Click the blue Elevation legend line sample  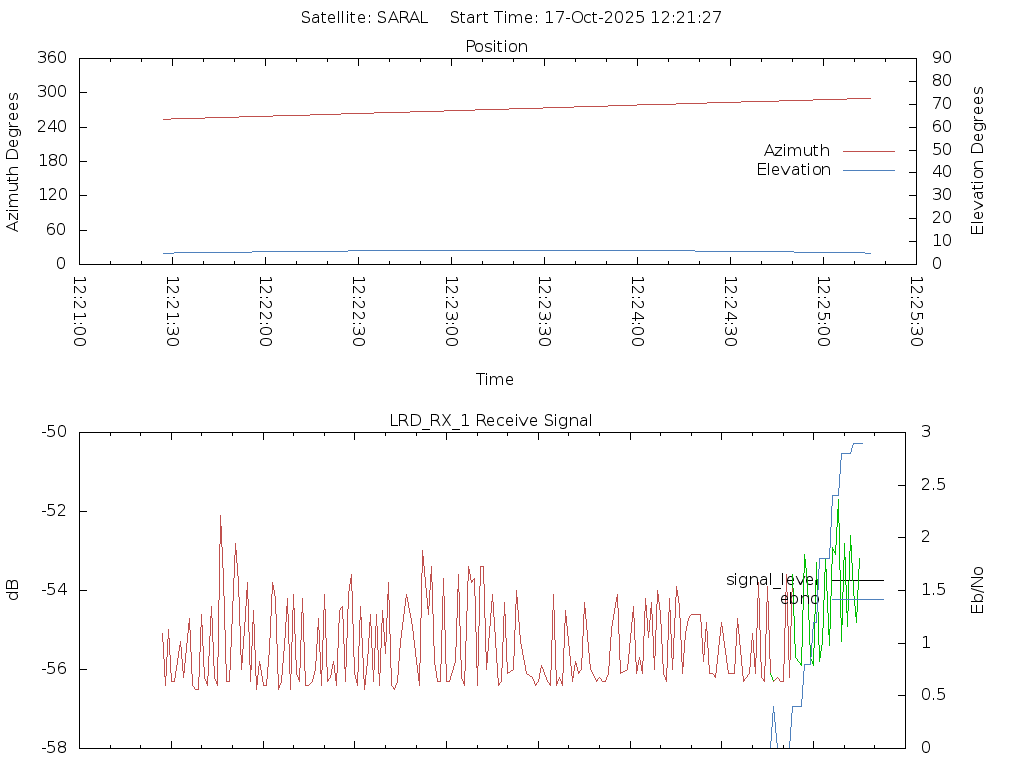click(868, 170)
